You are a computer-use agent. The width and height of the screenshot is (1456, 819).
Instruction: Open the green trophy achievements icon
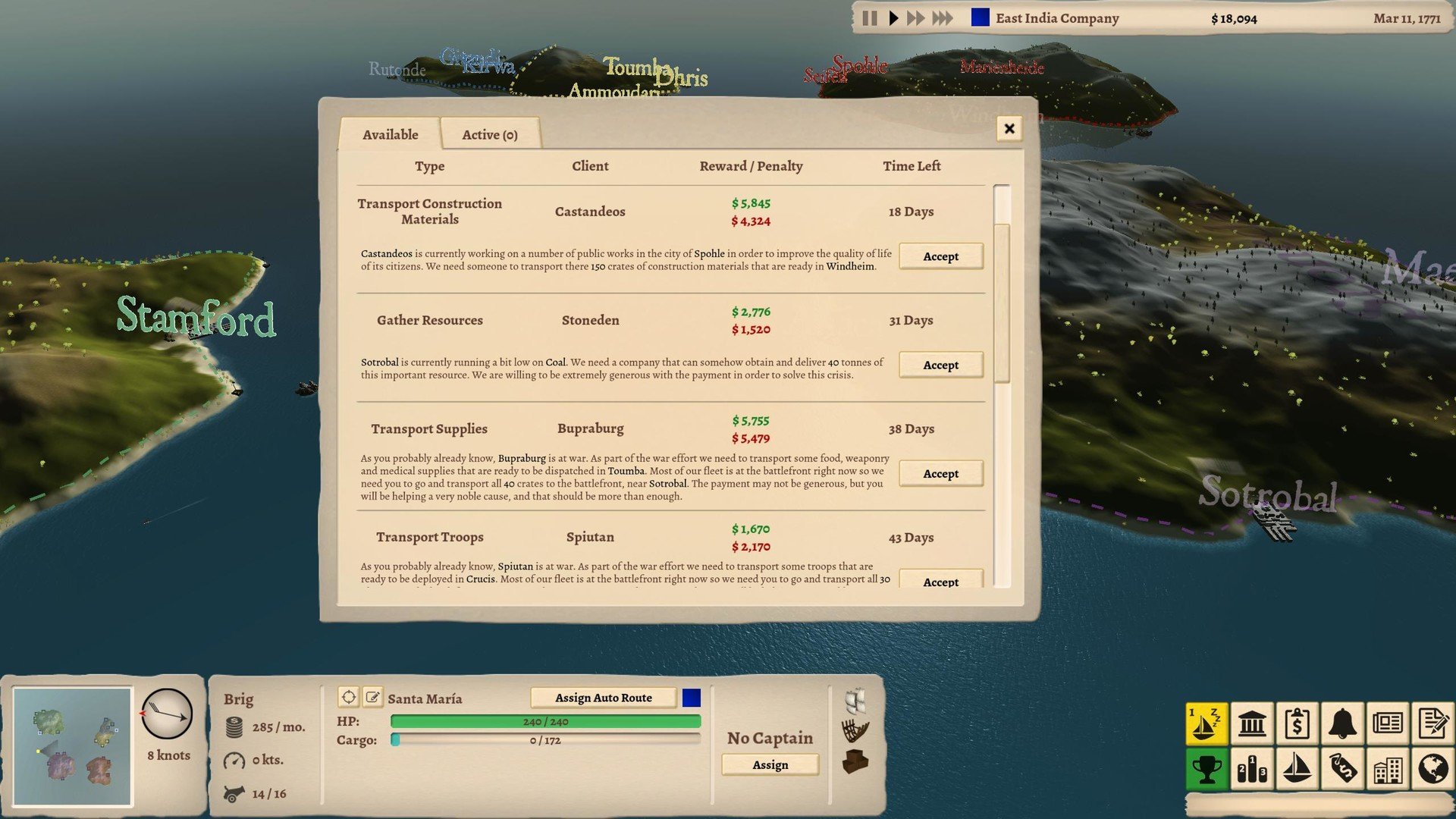[x=1205, y=769]
